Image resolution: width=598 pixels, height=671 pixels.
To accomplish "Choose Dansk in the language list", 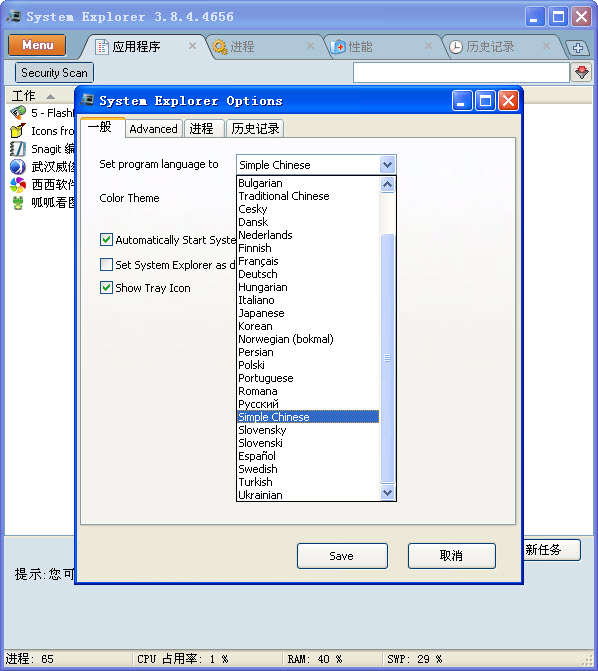I will pos(308,222).
